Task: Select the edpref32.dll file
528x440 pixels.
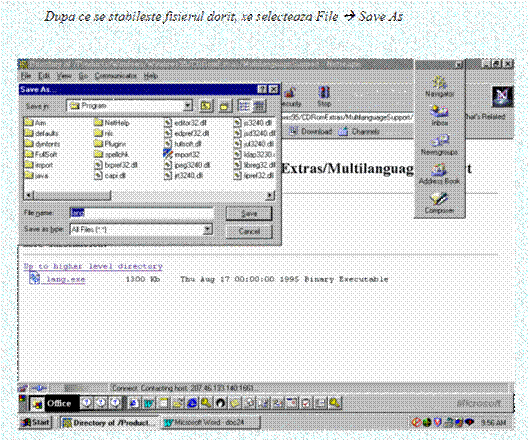Action: 187,133
